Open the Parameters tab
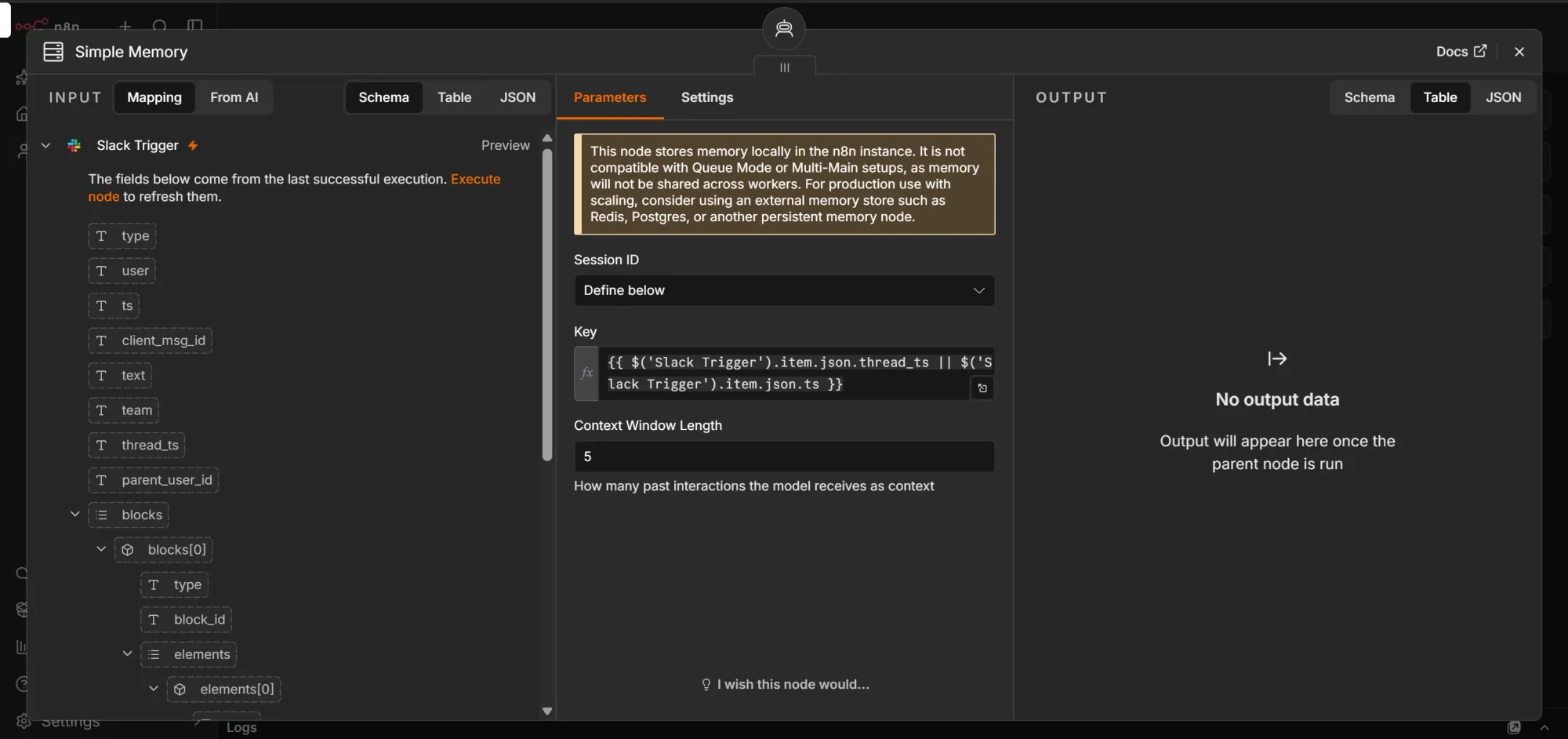Viewport: 1568px width, 739px height. click(x=610, y=97)
